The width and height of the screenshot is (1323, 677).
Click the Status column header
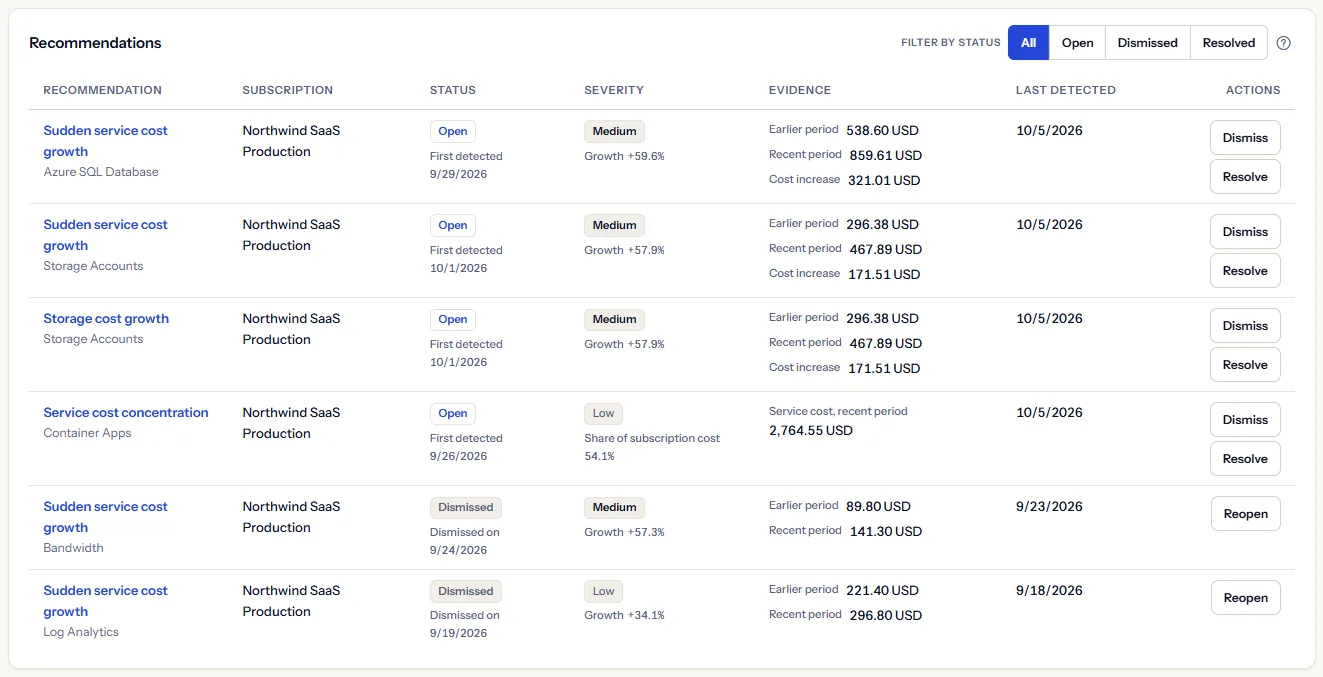453,90
